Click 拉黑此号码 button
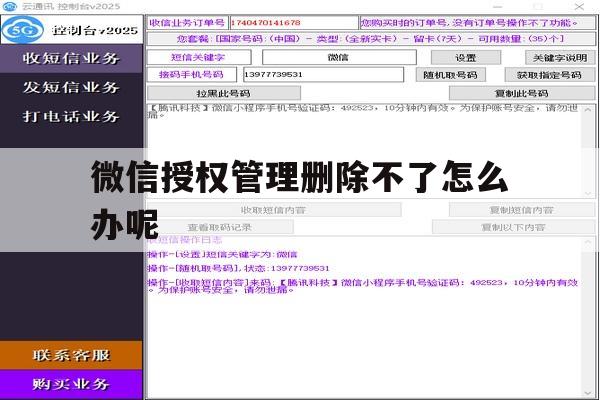600x400 pixels. [224, 93]
